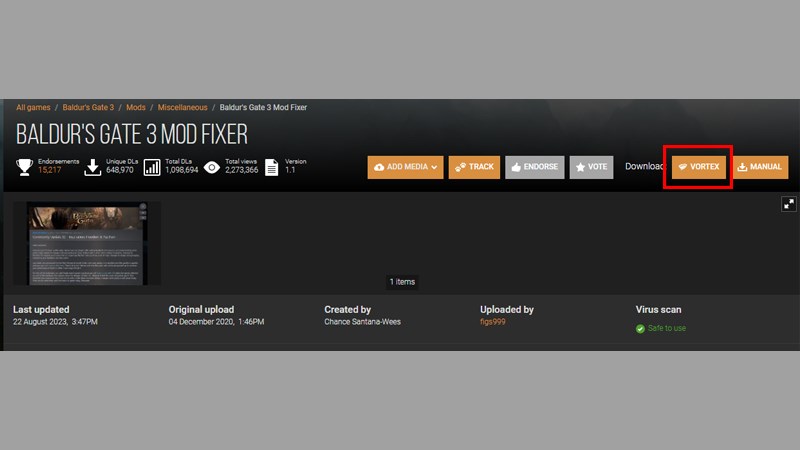Click the Endorsements trophy icon
Screen dimensions: 800x450
click(24, 166)
